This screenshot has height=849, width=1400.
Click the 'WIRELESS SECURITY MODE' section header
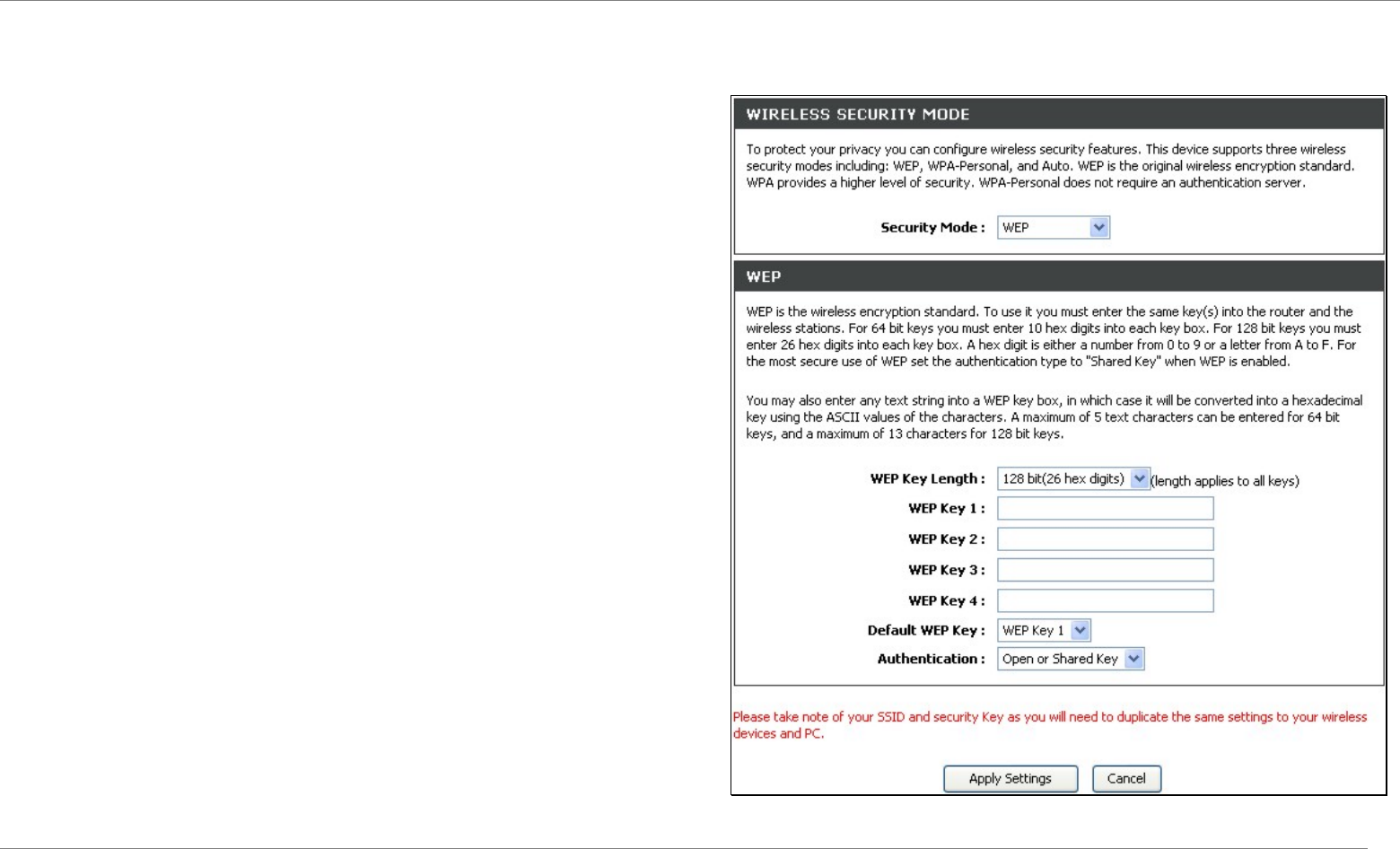tap(1059, 115)
